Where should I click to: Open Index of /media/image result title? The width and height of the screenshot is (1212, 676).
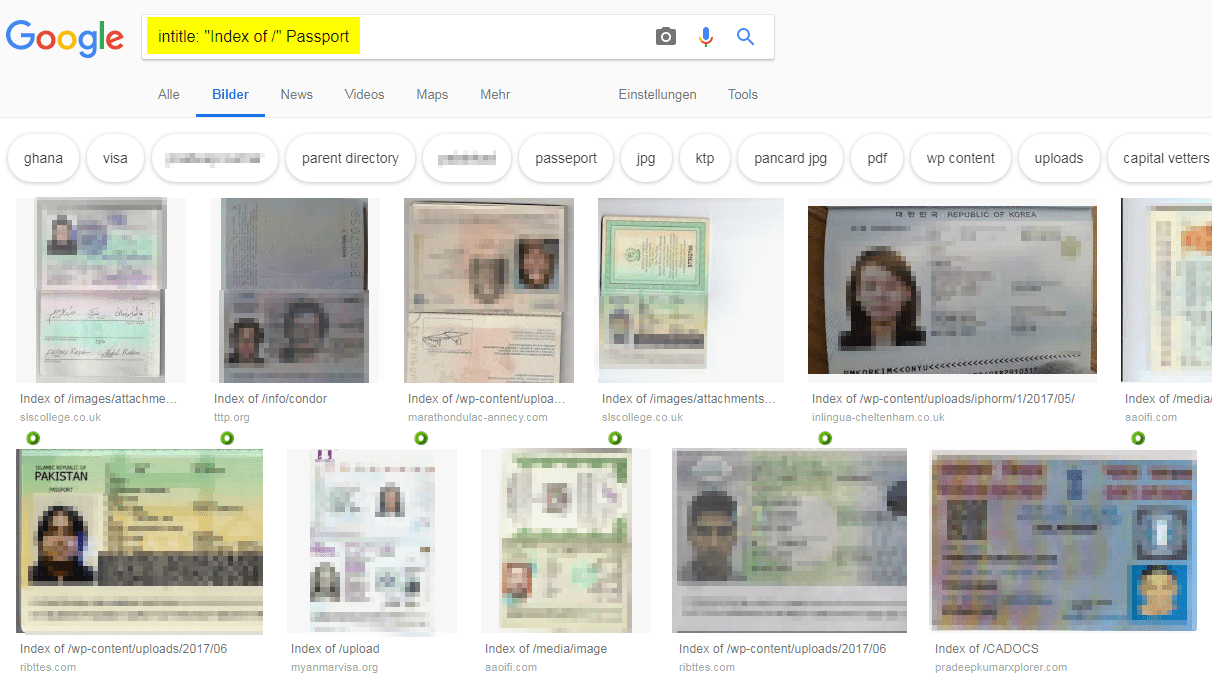(x=546, y=649)
